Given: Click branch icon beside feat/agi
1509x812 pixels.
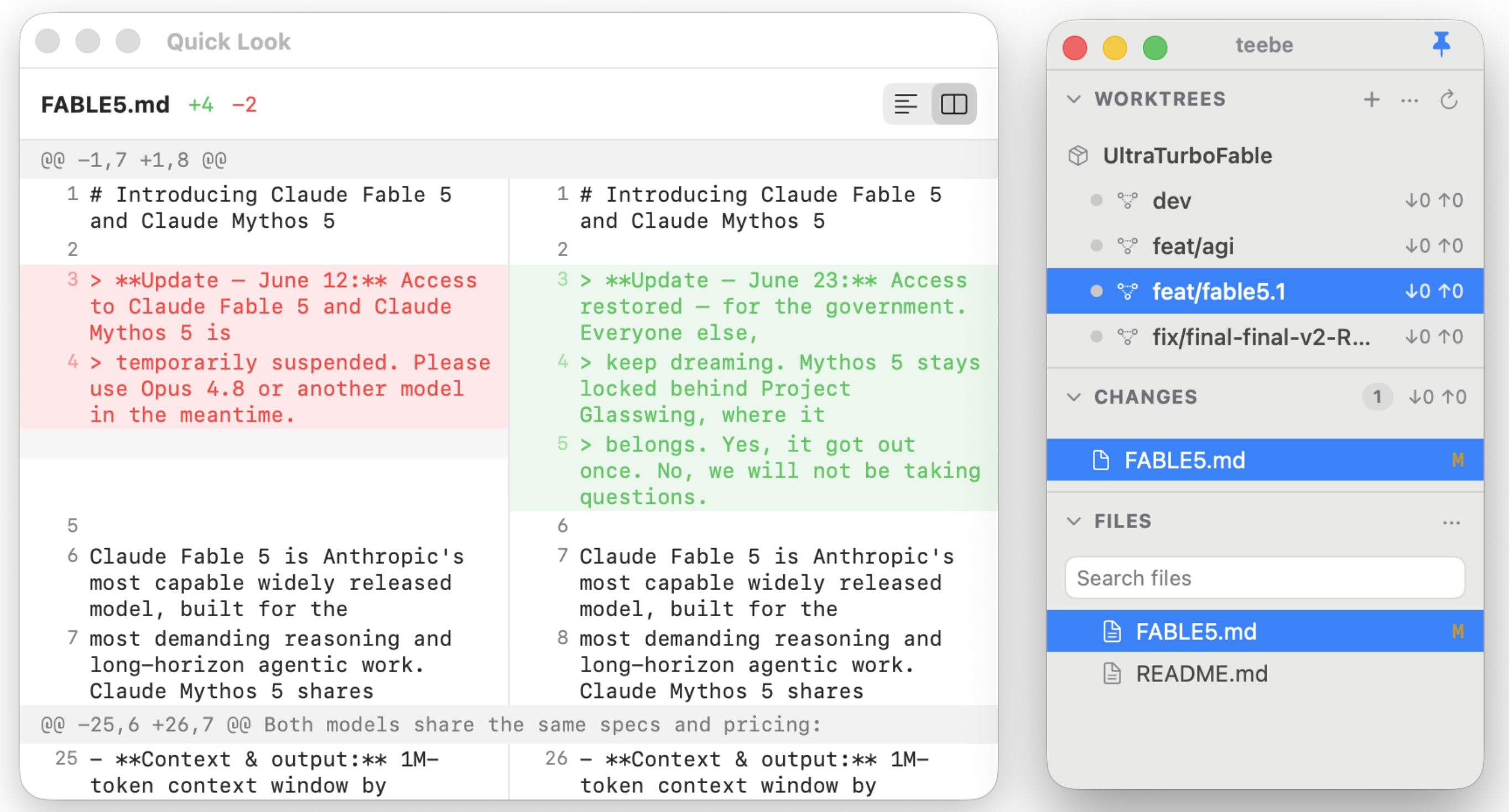Looking at the screenshot, I should point(1127,246).
